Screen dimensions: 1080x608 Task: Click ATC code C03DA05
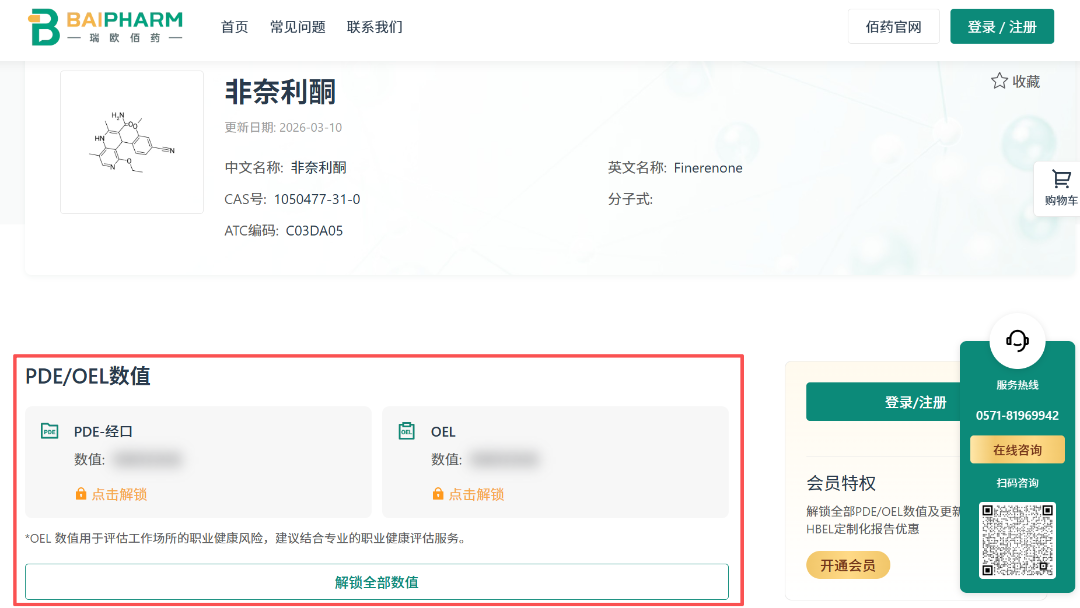point(314,231)
